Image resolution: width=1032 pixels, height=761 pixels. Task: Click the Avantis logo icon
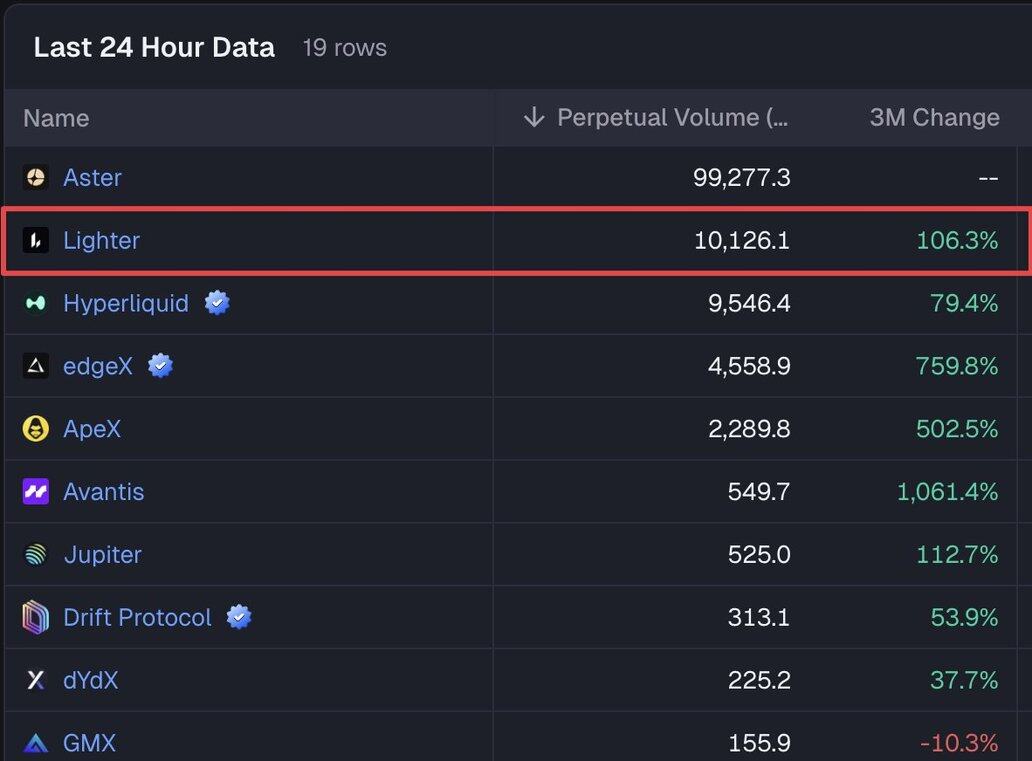pos(36,492)
